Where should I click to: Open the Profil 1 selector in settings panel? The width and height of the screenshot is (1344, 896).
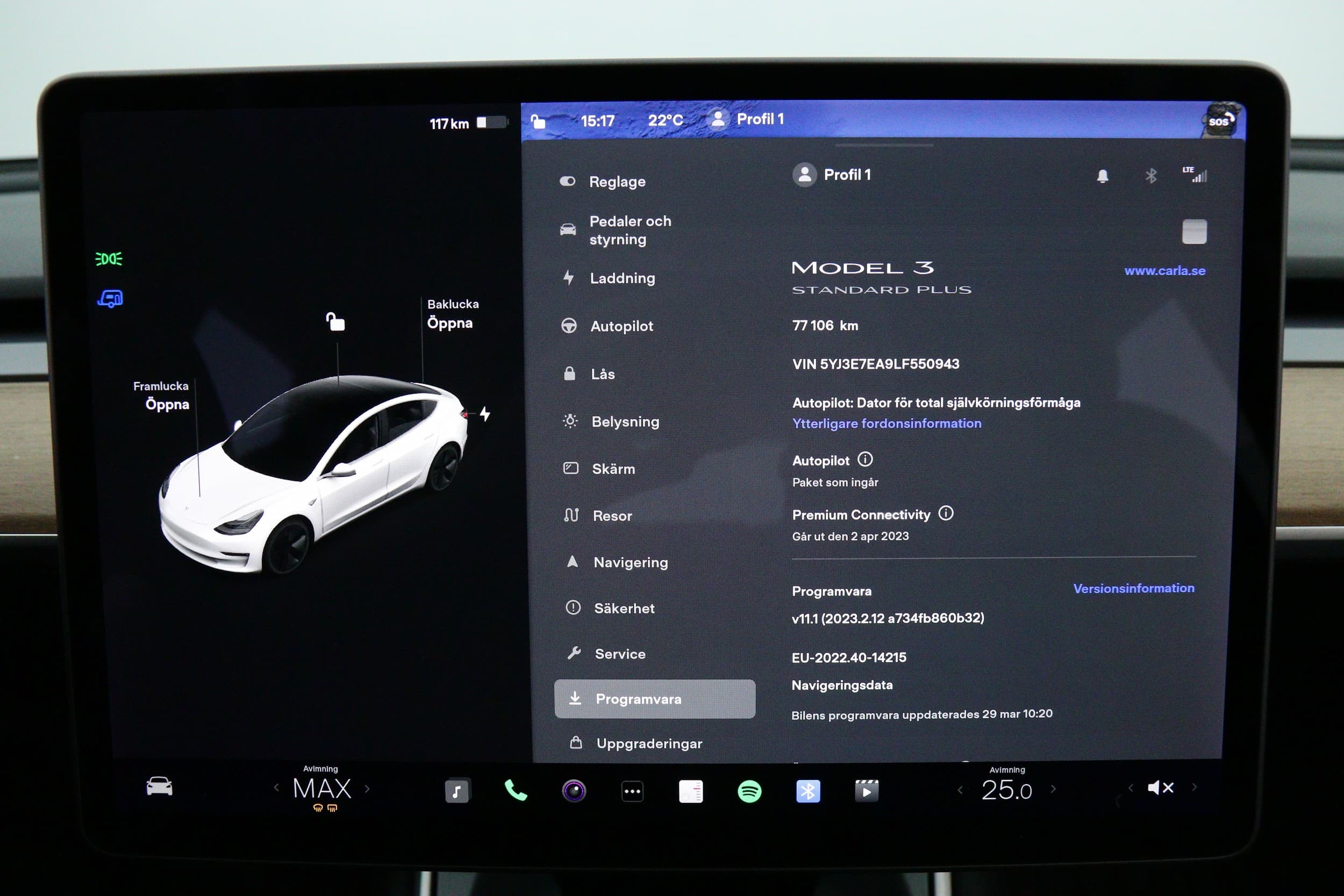(832, 174)
